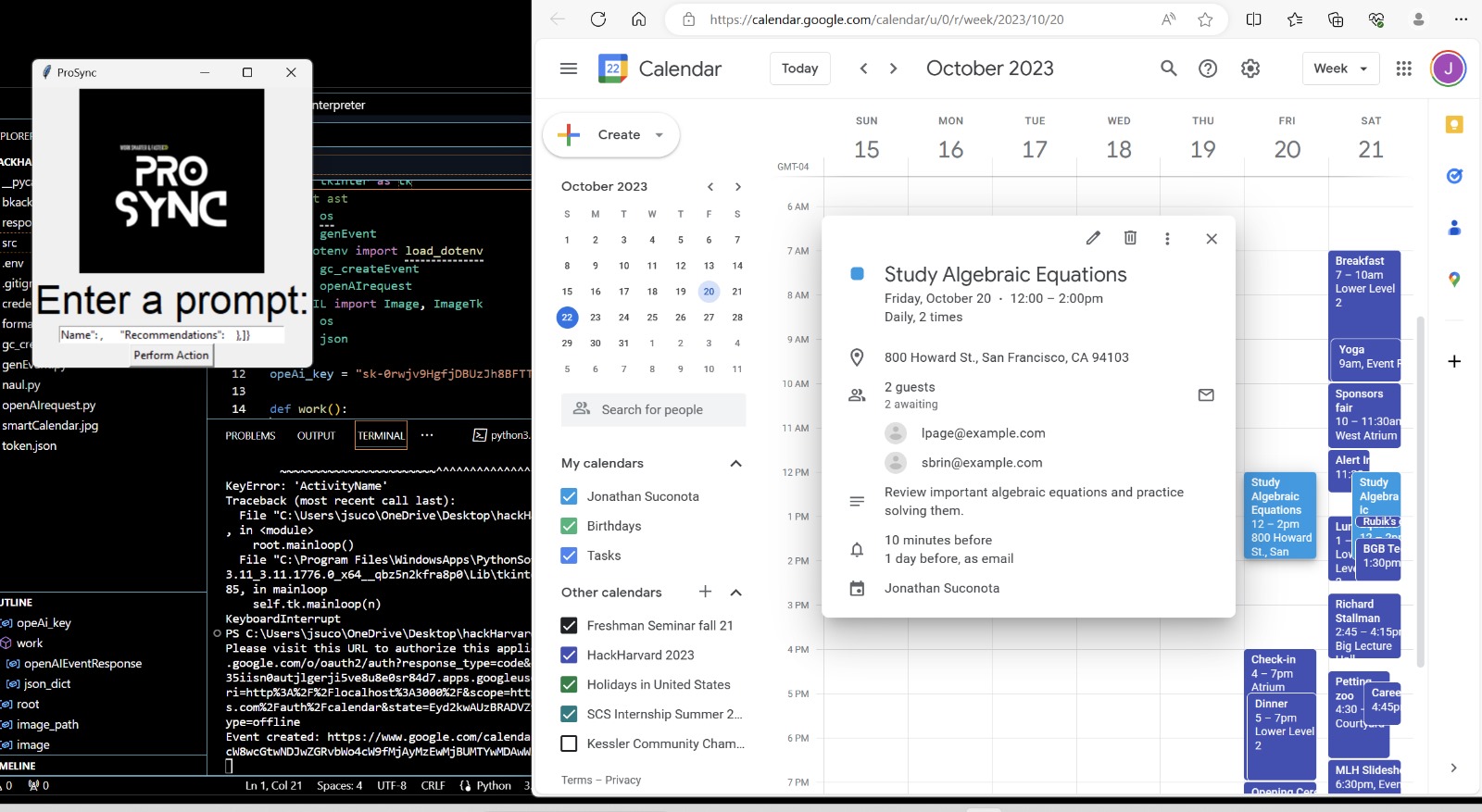Add this page to favorites star
This screenshot has width=1482, height=812.
tap(1205, 19)
